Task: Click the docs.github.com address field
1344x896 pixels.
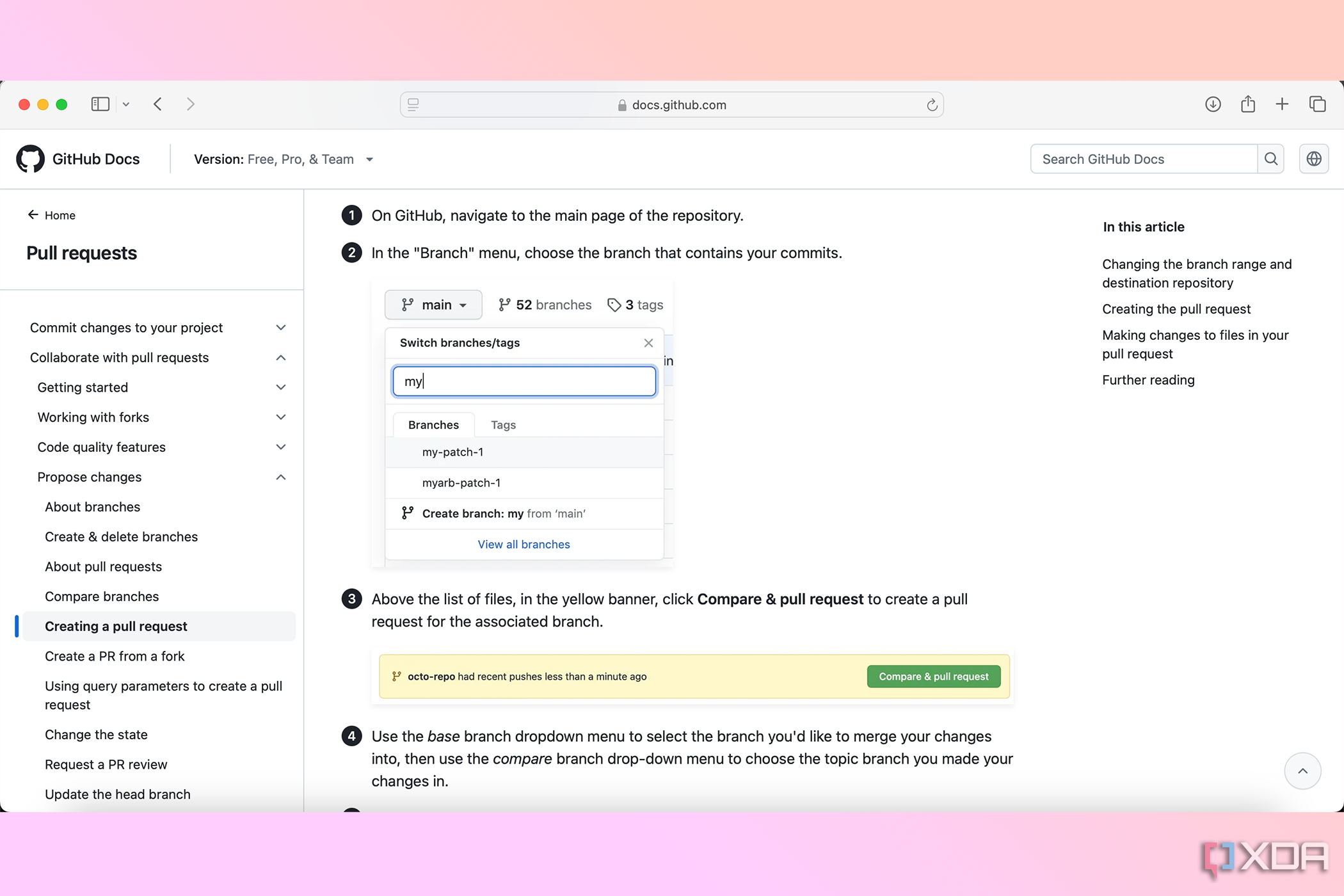Action: click(671, 104)
